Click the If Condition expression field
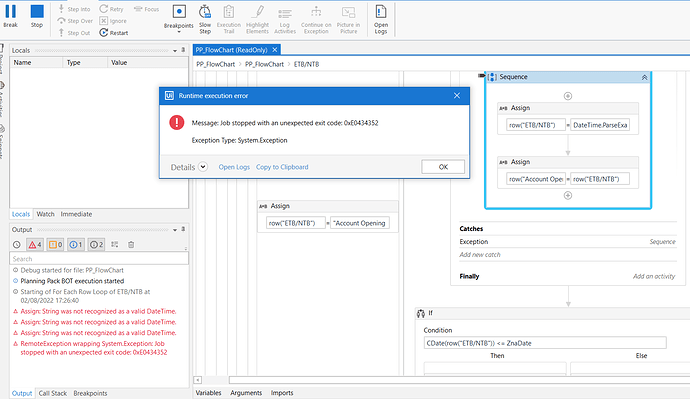 [x=545, y=343]
